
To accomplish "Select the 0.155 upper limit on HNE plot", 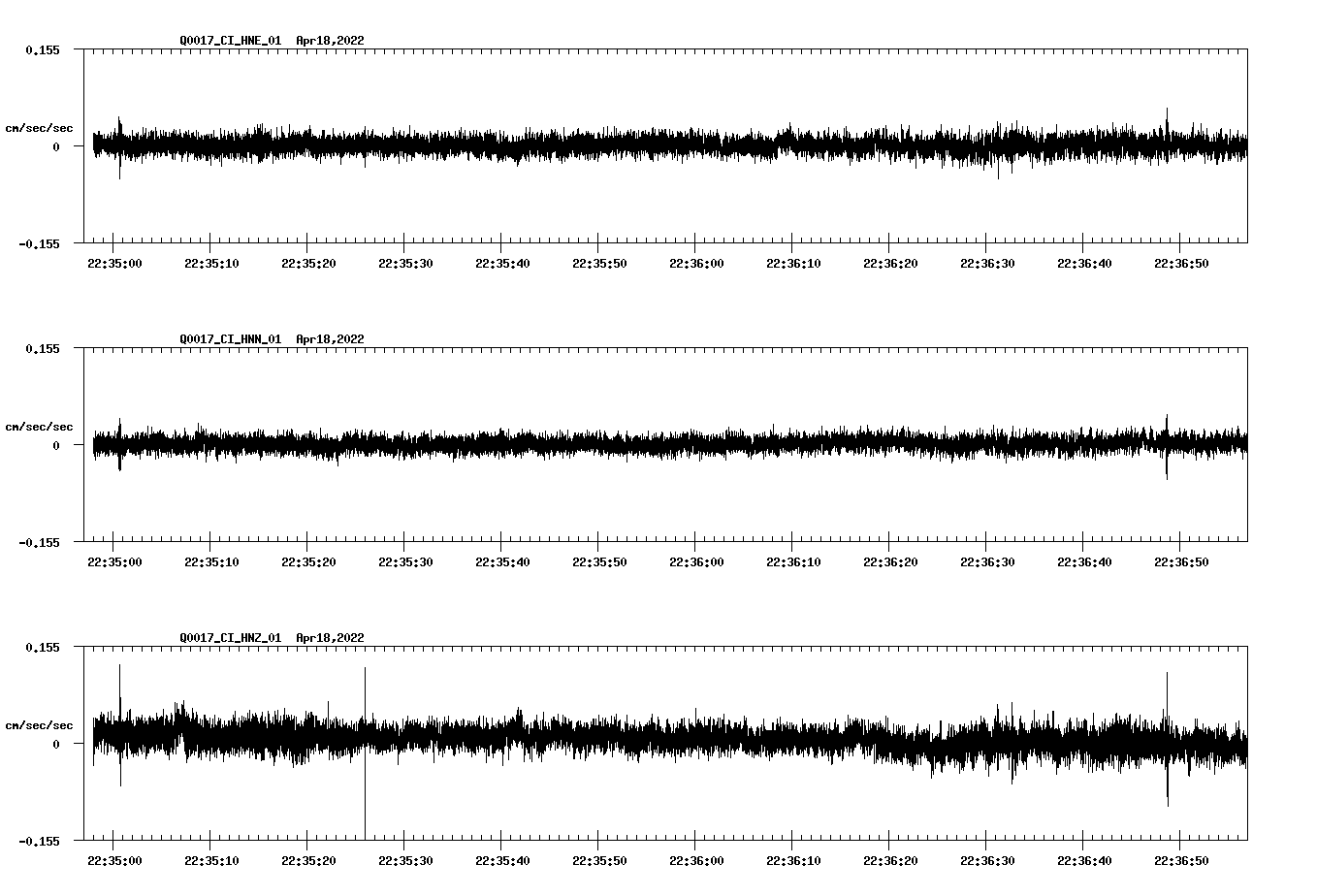I will coord(43,49).
